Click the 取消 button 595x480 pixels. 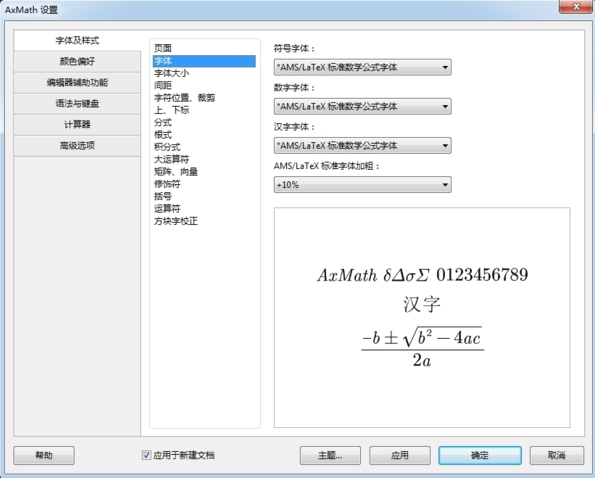(557, 455)
